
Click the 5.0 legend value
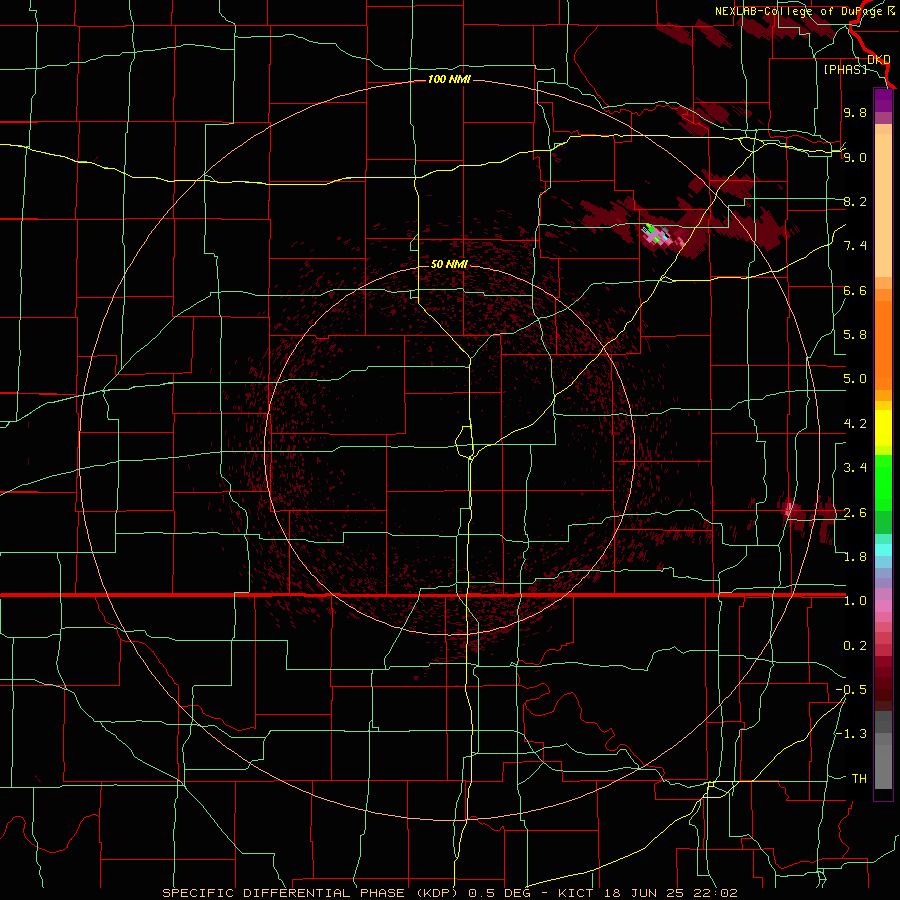[855, 379]
